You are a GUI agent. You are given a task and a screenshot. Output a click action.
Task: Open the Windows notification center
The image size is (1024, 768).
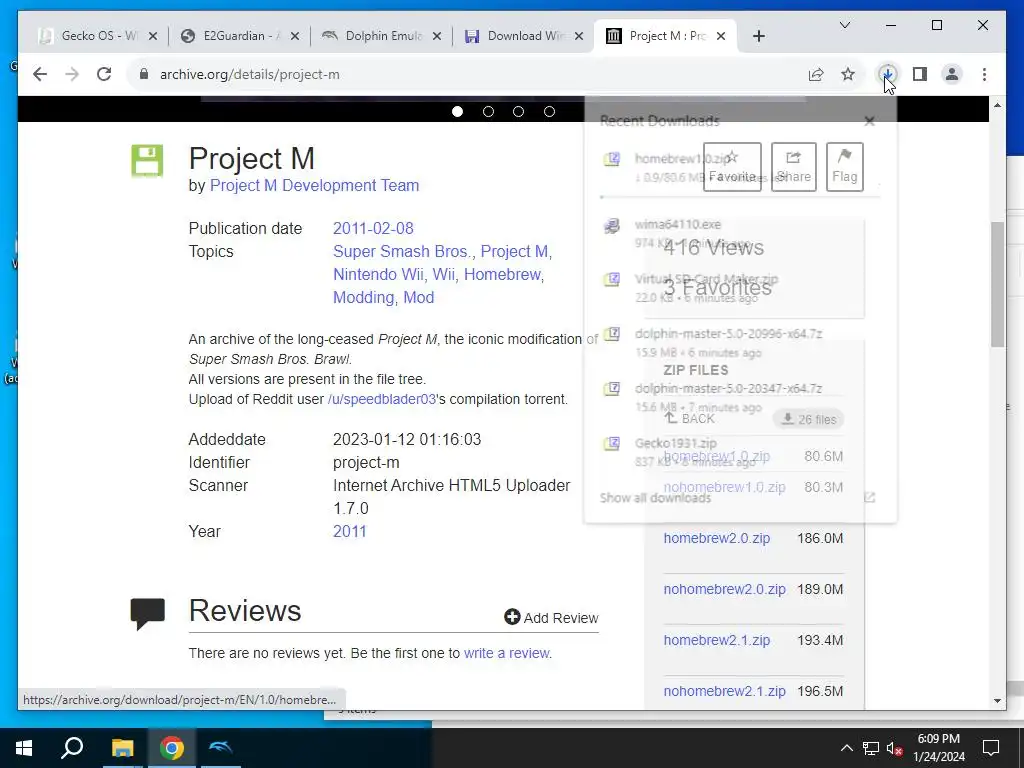991,748
